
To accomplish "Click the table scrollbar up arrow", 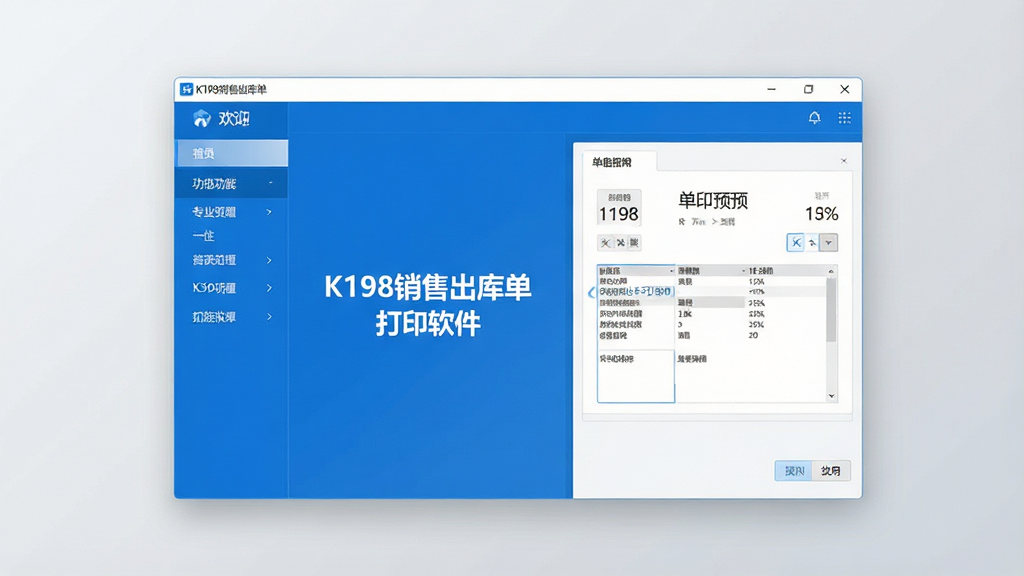I will click(831, 272).
